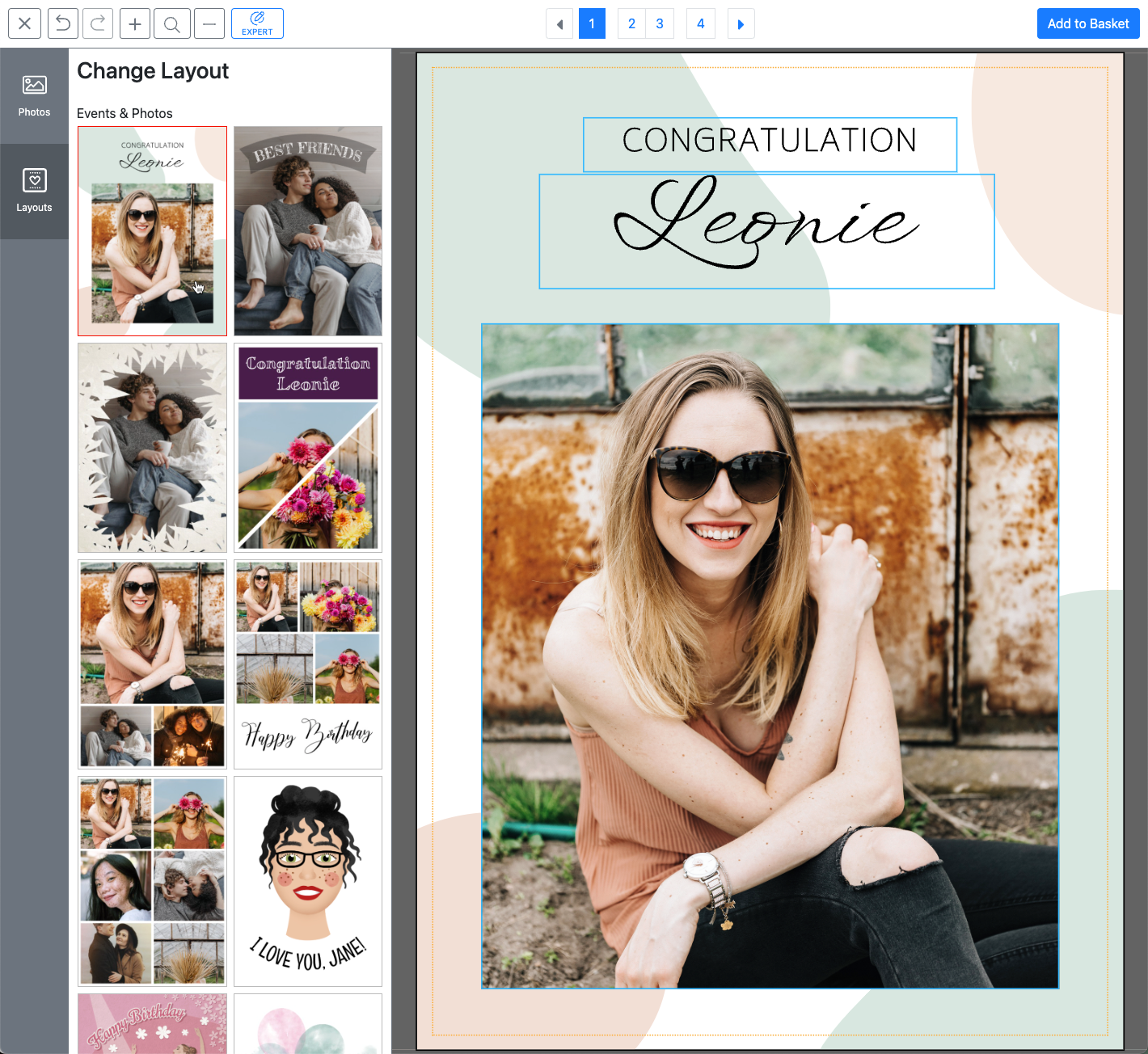Go to the next page arrow
The width and height of the screenshot is (1148, 1054).
pyautogui.click(x=741, y=23)
